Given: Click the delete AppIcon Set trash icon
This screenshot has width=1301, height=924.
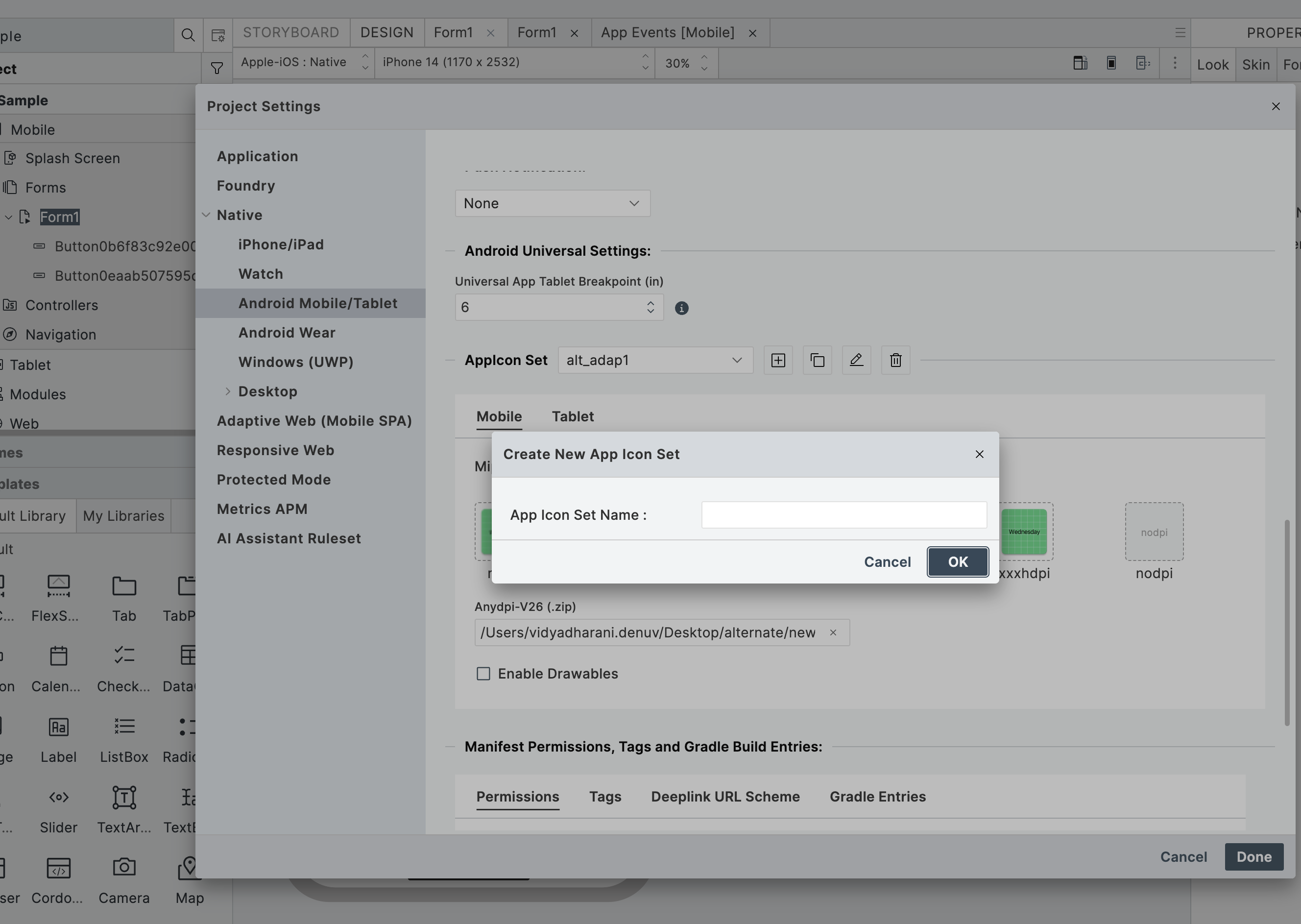Looking at the screenshot, I should 895,360.
